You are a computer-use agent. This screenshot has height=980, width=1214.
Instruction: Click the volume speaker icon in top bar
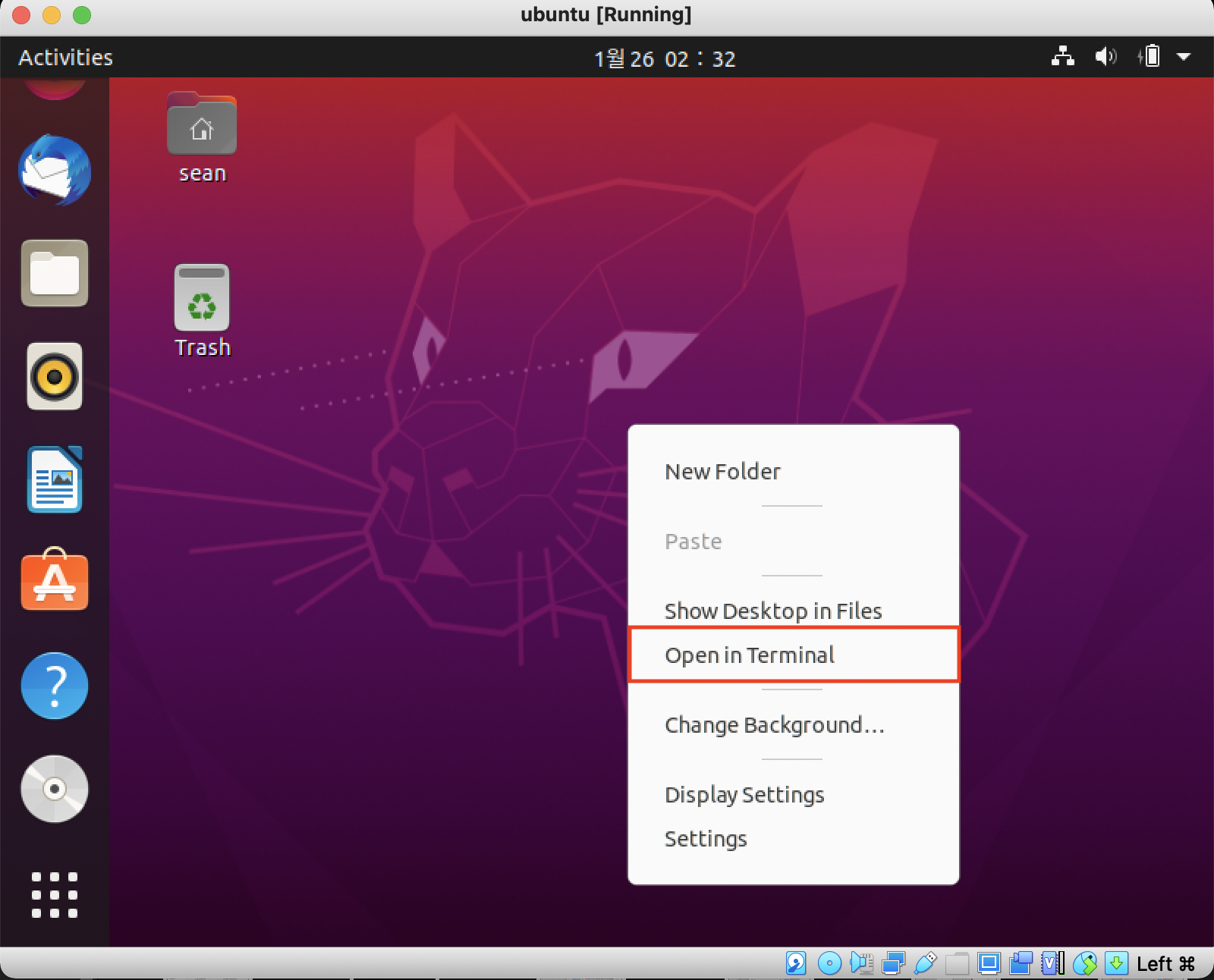point(1105,57)
